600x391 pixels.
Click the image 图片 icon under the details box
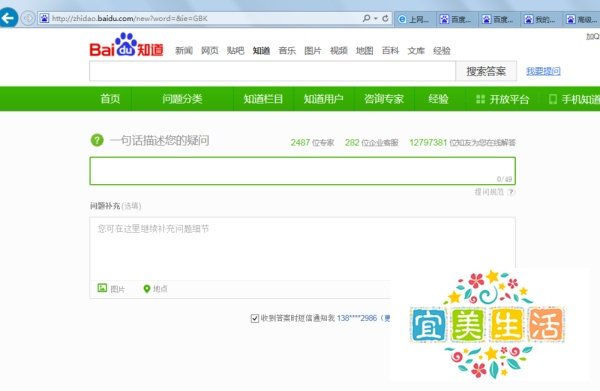102,288
